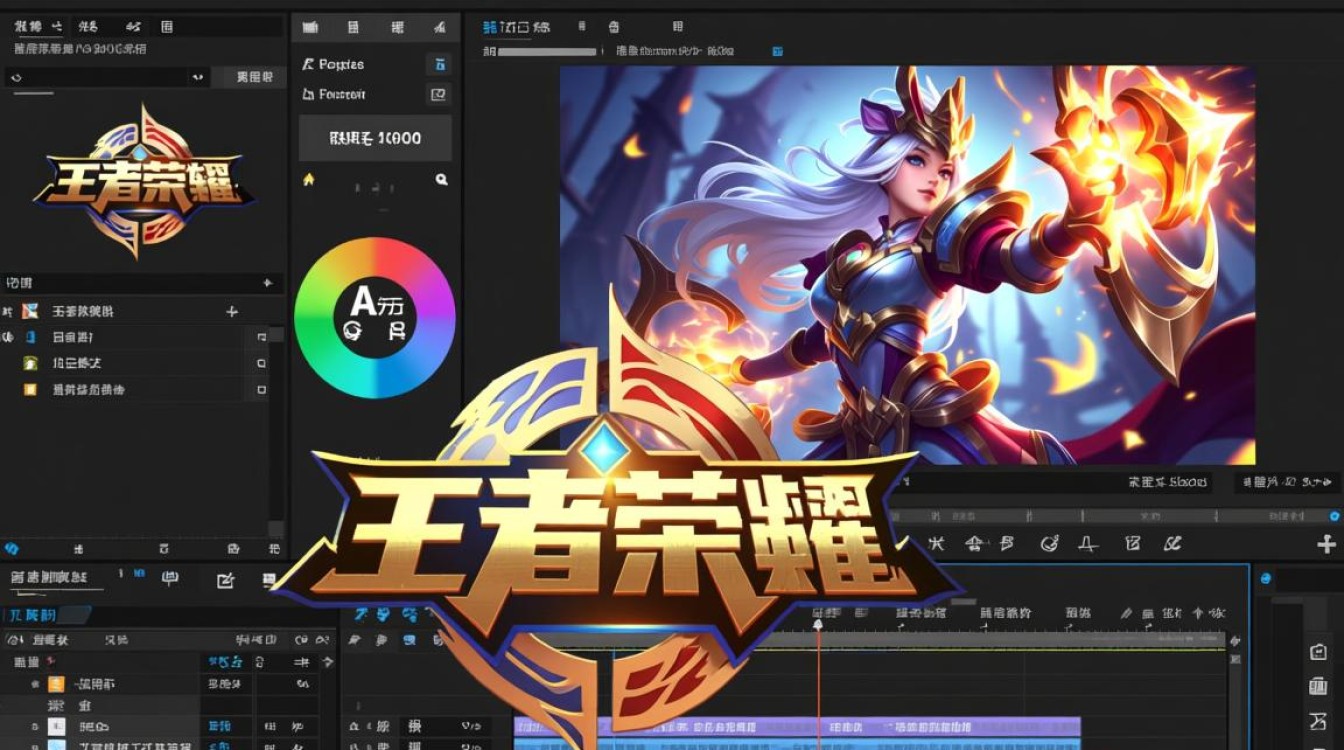Select the link-shaped tool in the timeline toolbar
Image resolution: width=1344 pixels, height=750 pixels.
(1172, 544)
